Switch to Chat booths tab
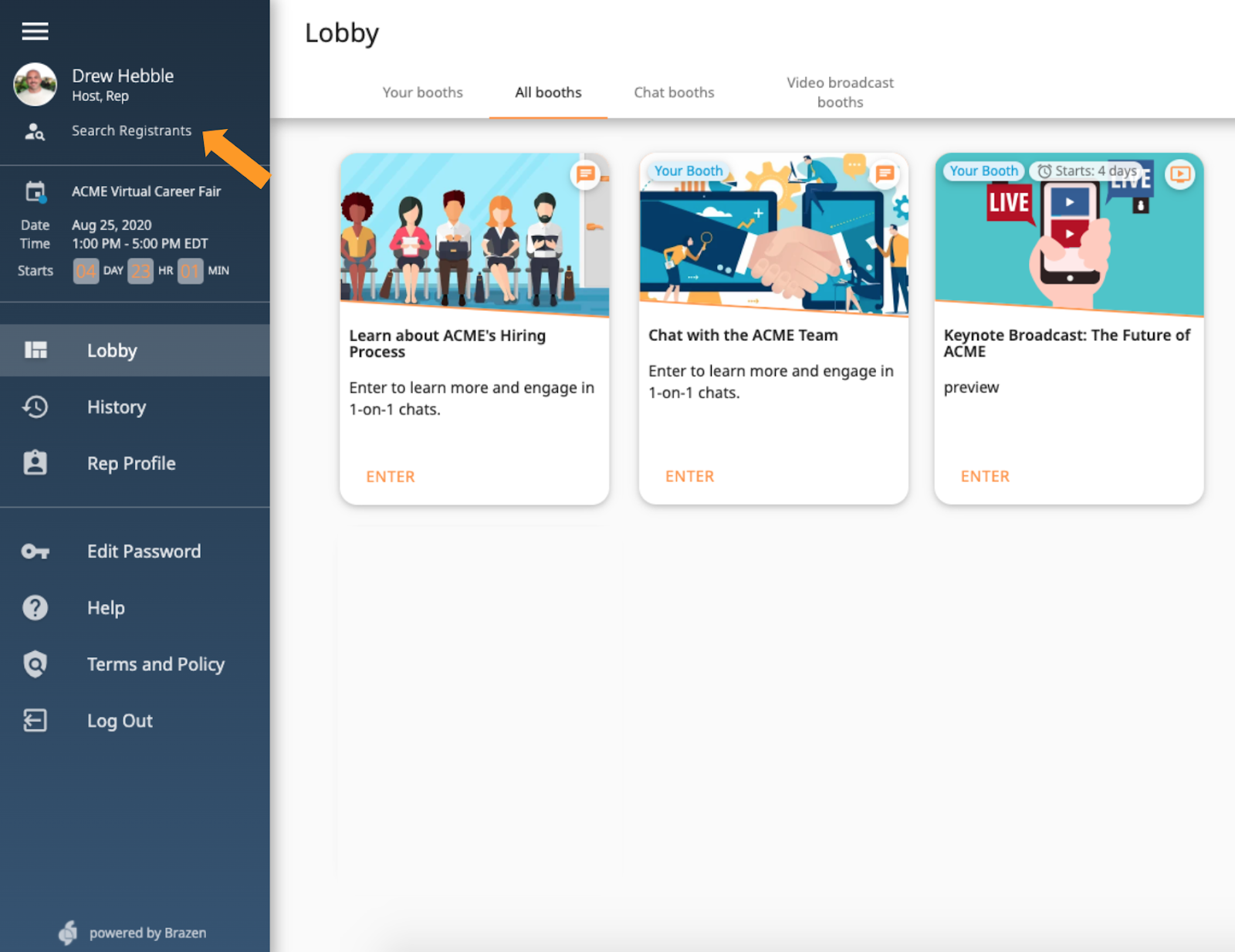This screenshot has height=952, width=1235. tap(674, 93)
